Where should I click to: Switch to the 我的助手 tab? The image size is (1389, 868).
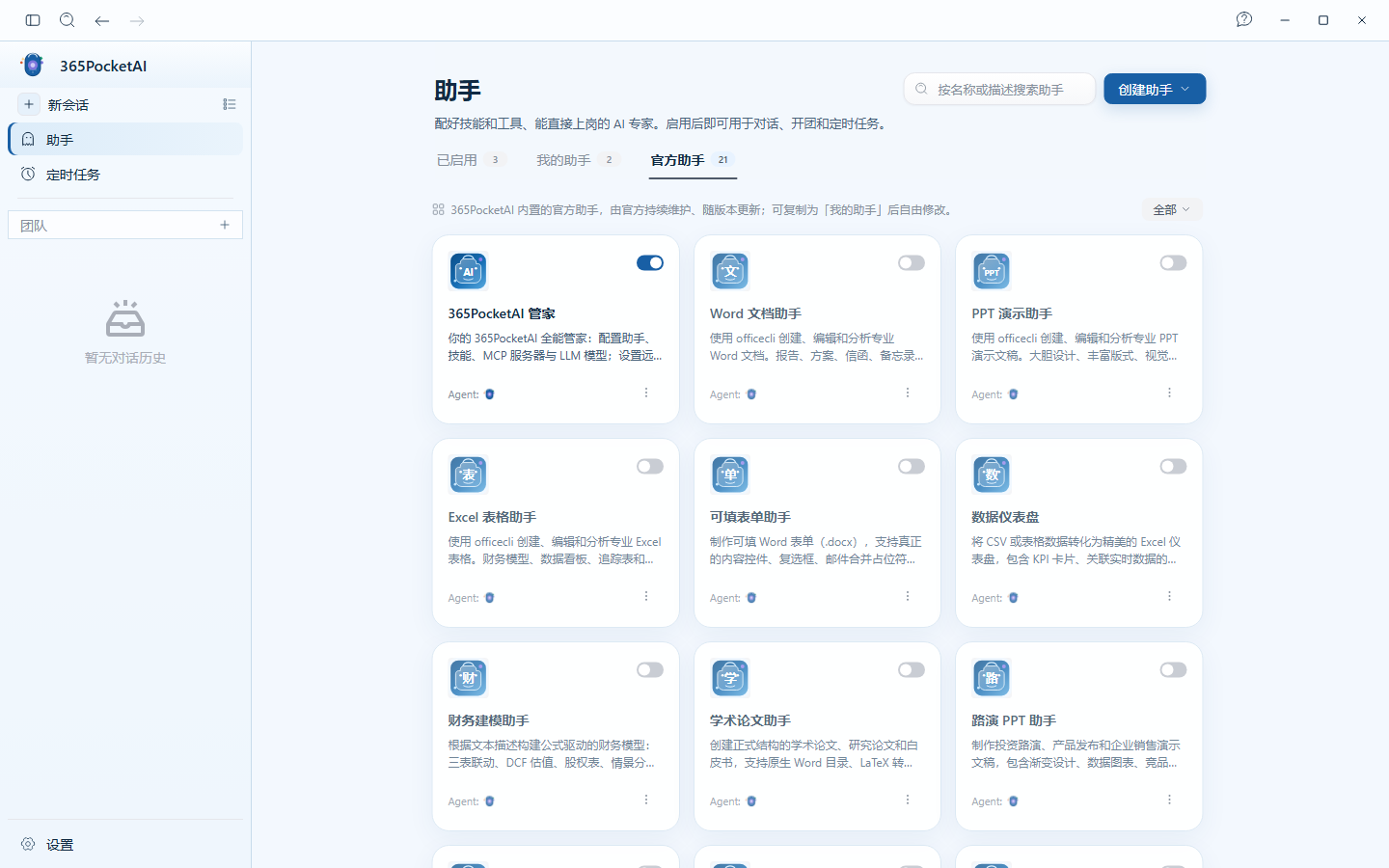pyautogui.click(x=576, y=160)
